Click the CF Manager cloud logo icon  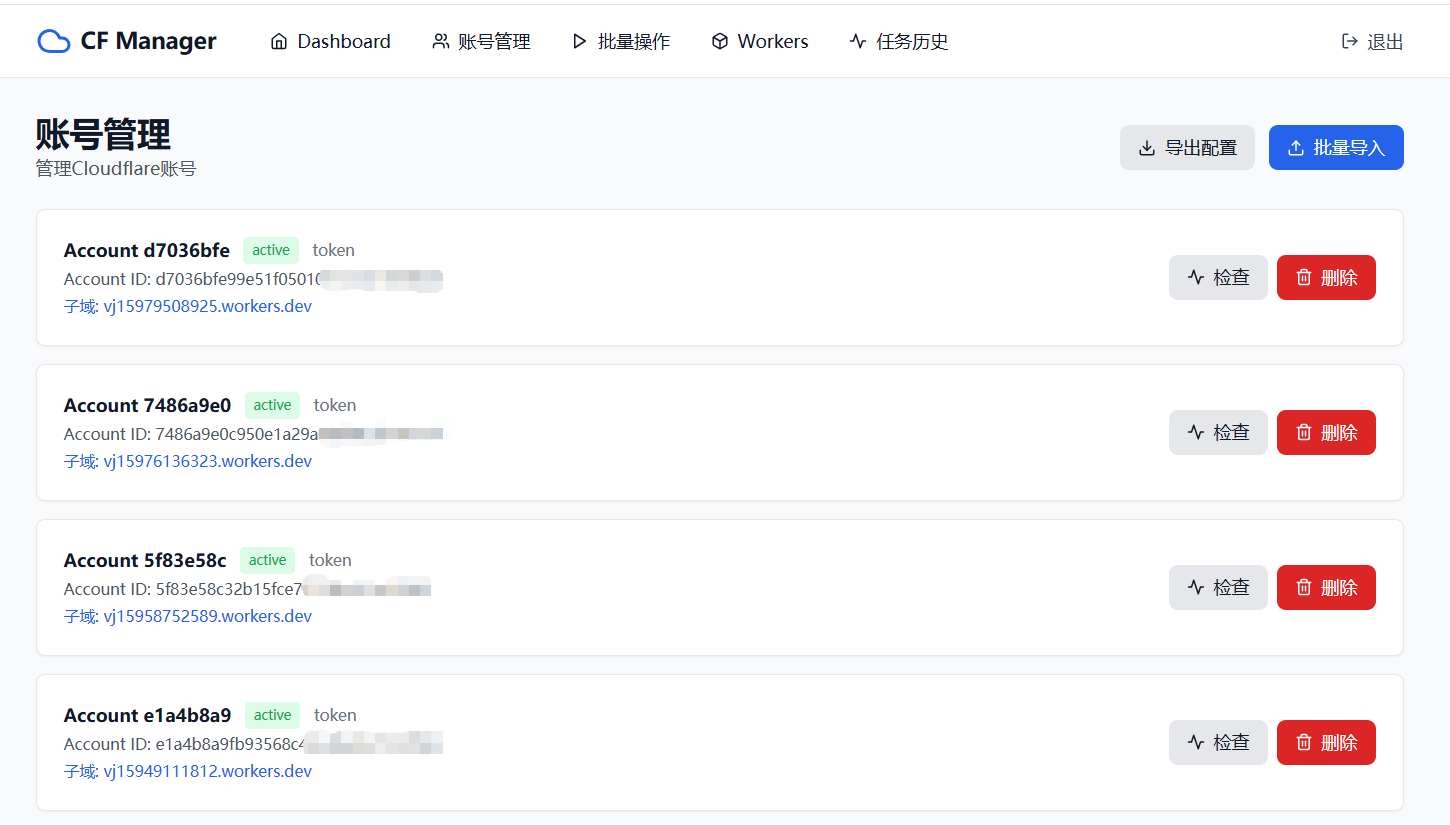[54, 41]
